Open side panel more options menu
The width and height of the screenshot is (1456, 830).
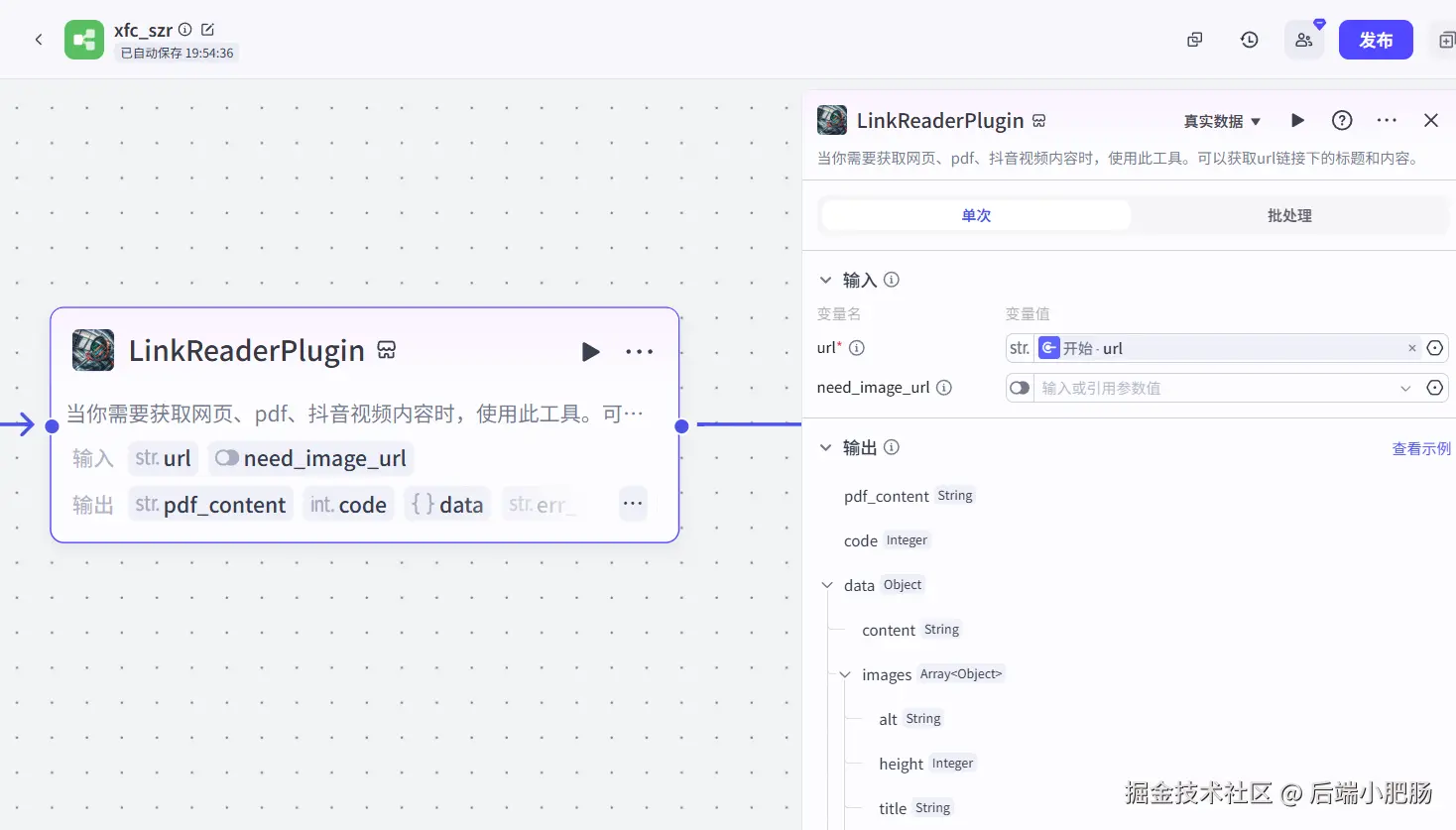1387,120
